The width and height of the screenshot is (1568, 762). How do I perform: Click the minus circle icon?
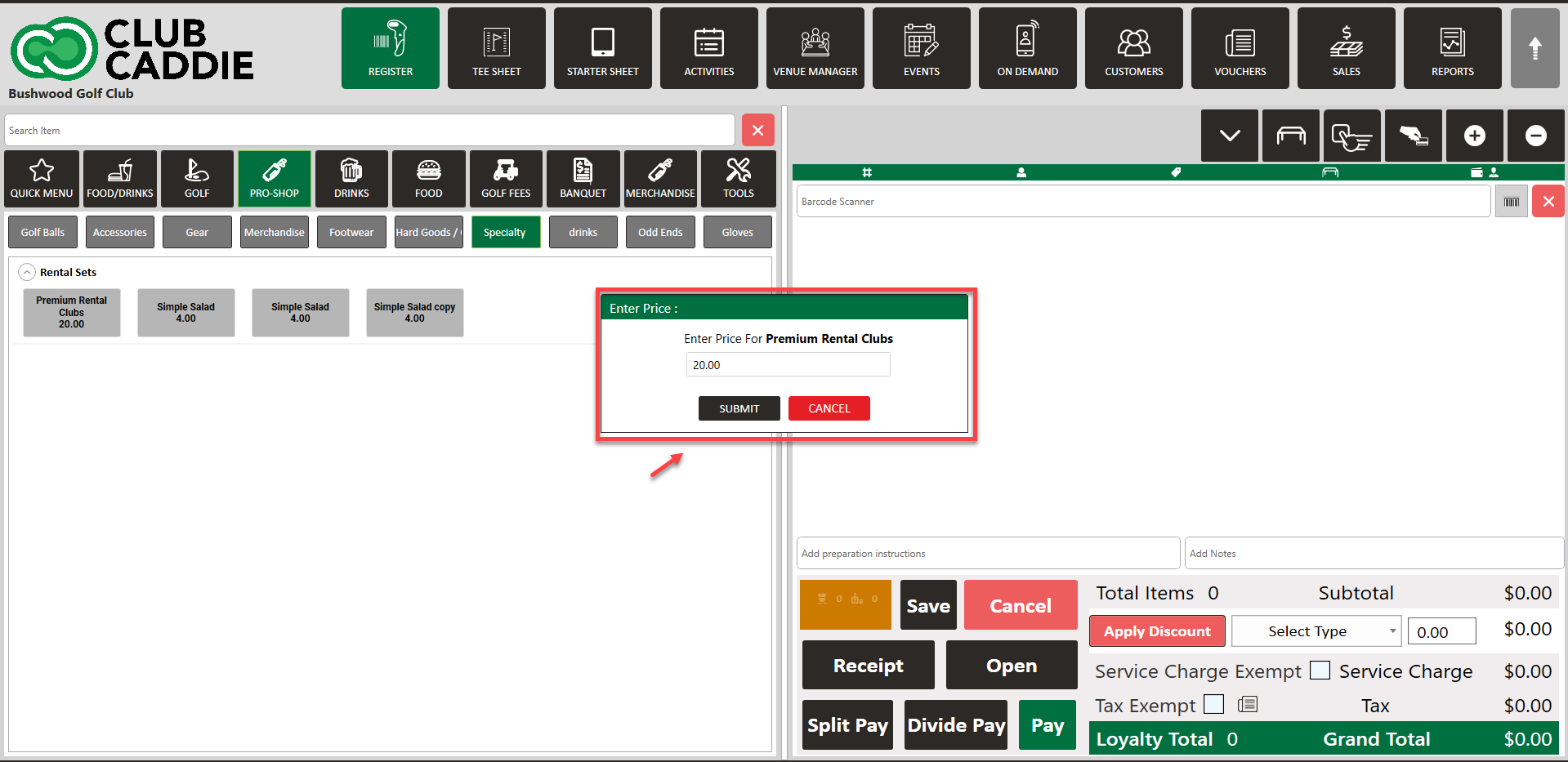(1535, 136)
